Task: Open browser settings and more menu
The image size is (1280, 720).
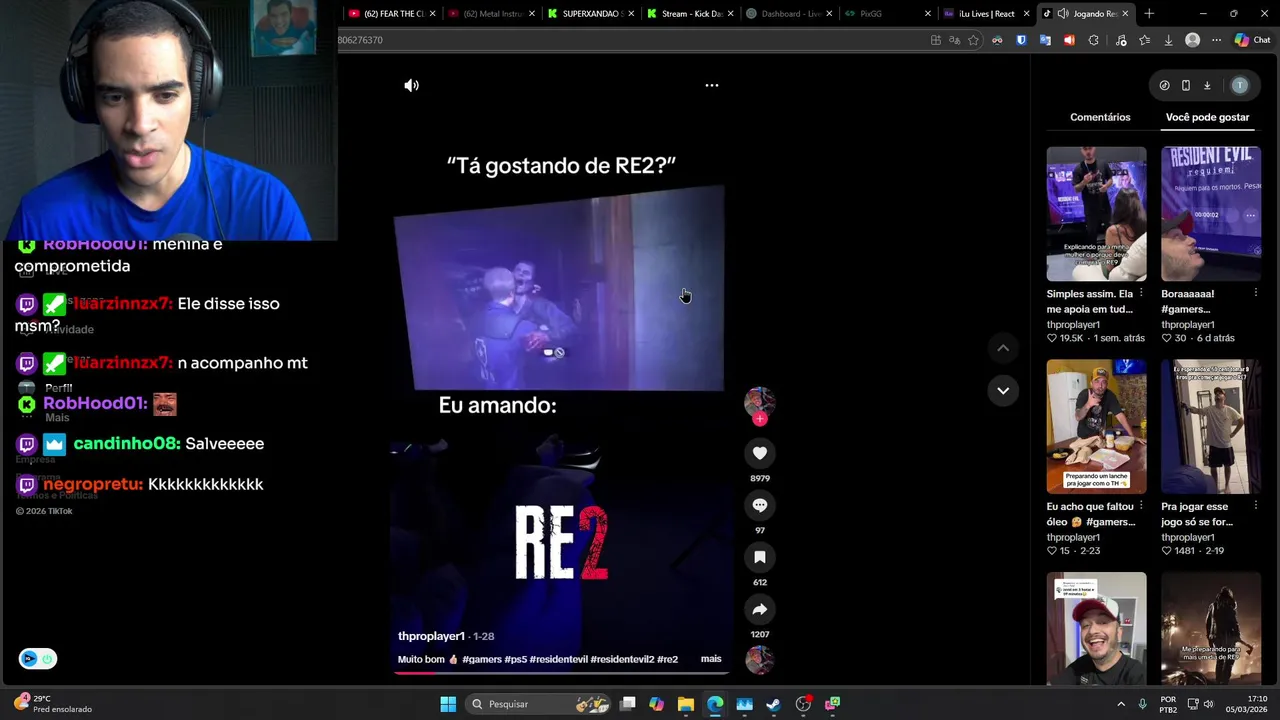Action: tap(1216, 40)
